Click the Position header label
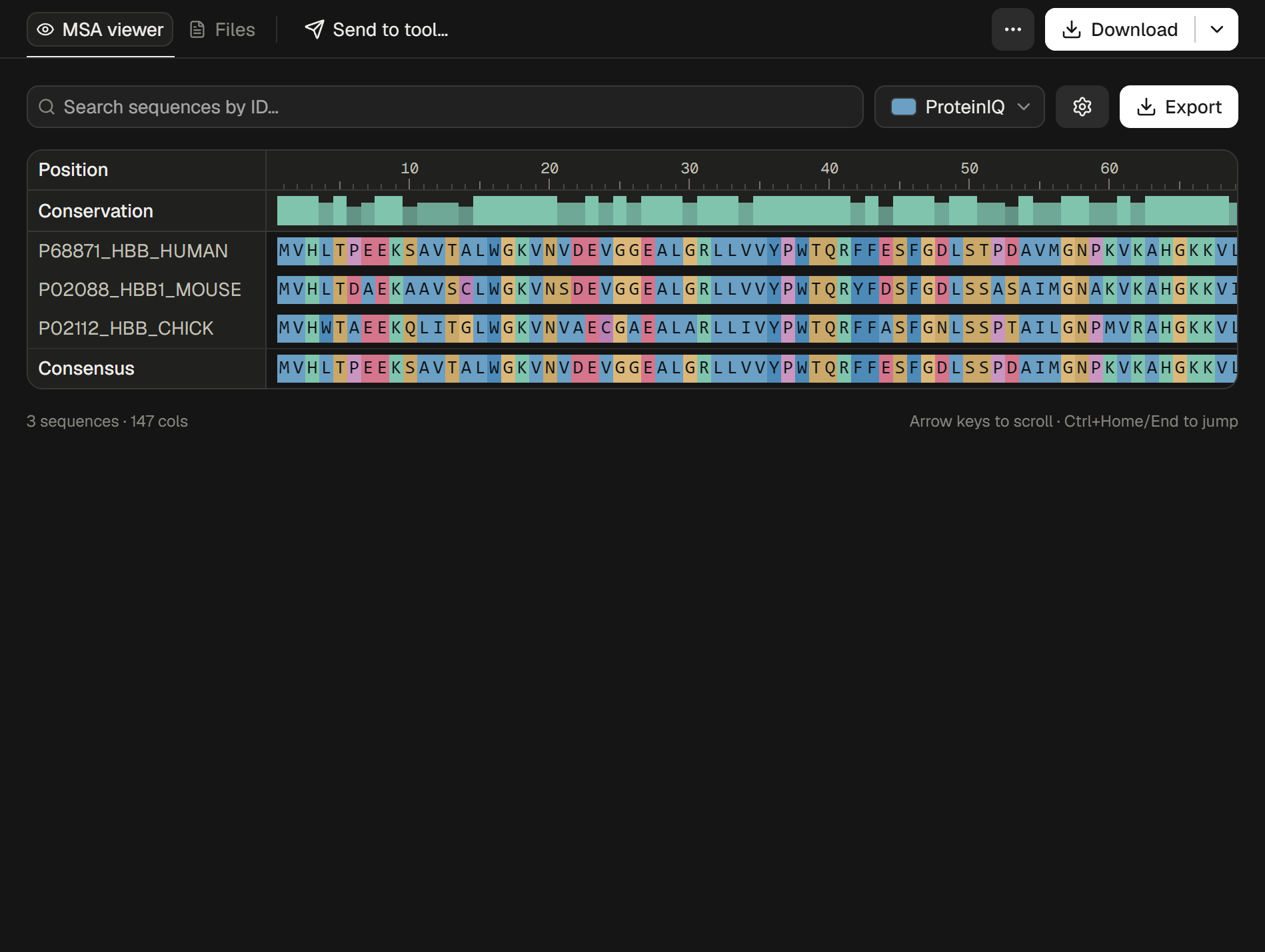The height and width of the screenshot is (952, 1265). point(73,169)
